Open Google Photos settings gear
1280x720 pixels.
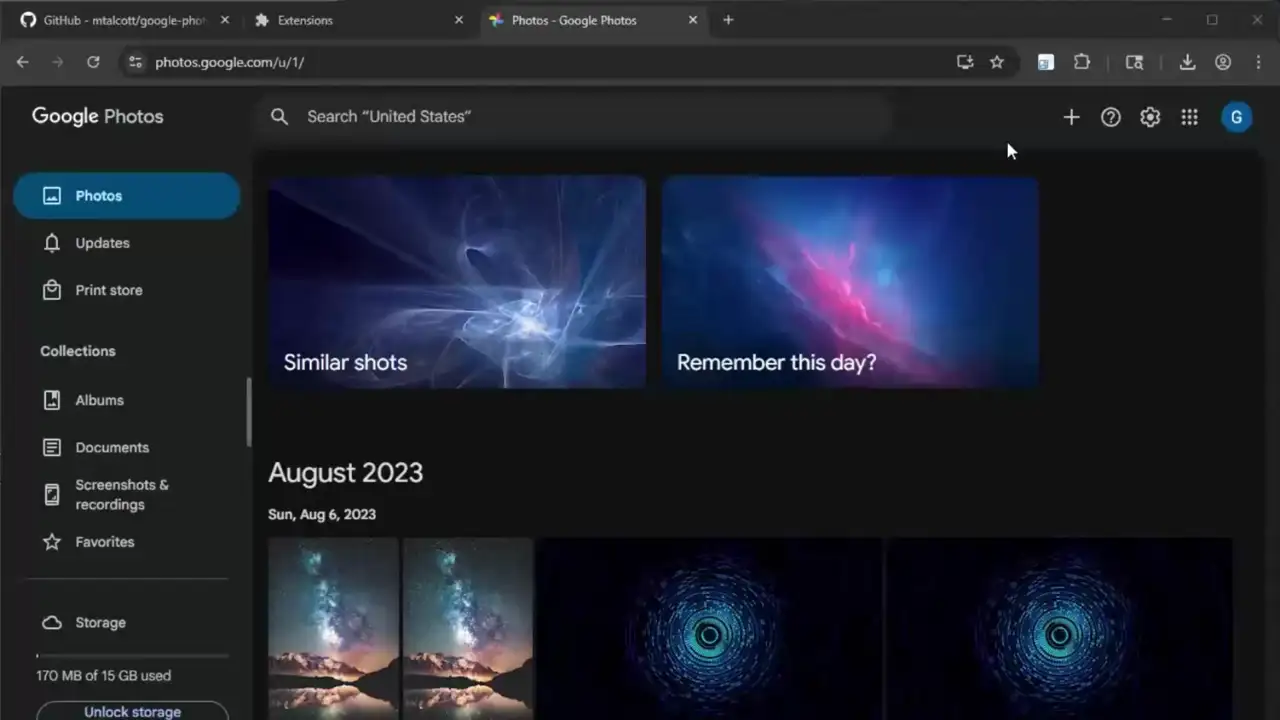(1150, 117)
